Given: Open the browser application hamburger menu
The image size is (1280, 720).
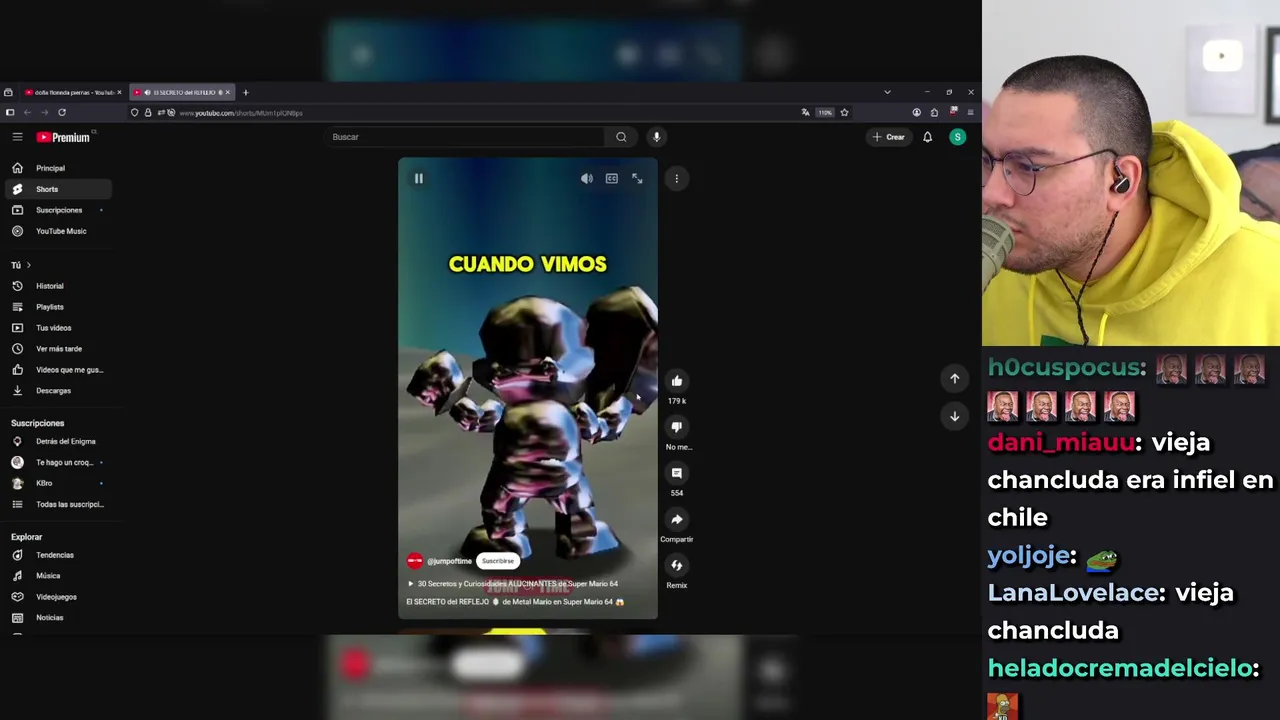Looking at the screenshot, I should pos(970,113).
